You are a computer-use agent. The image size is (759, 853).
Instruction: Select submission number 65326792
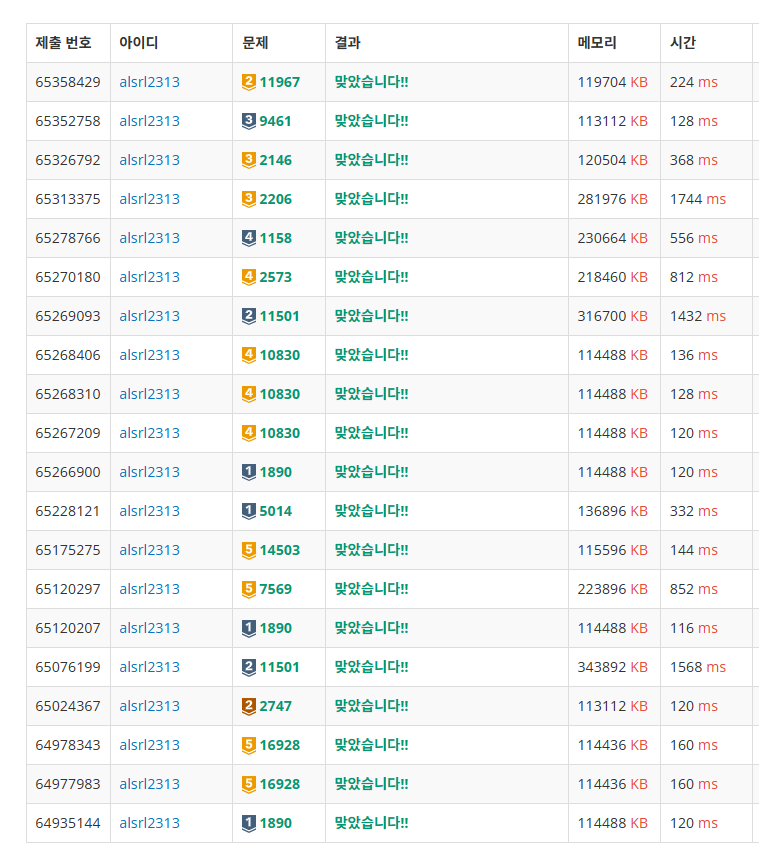point(68,160)
